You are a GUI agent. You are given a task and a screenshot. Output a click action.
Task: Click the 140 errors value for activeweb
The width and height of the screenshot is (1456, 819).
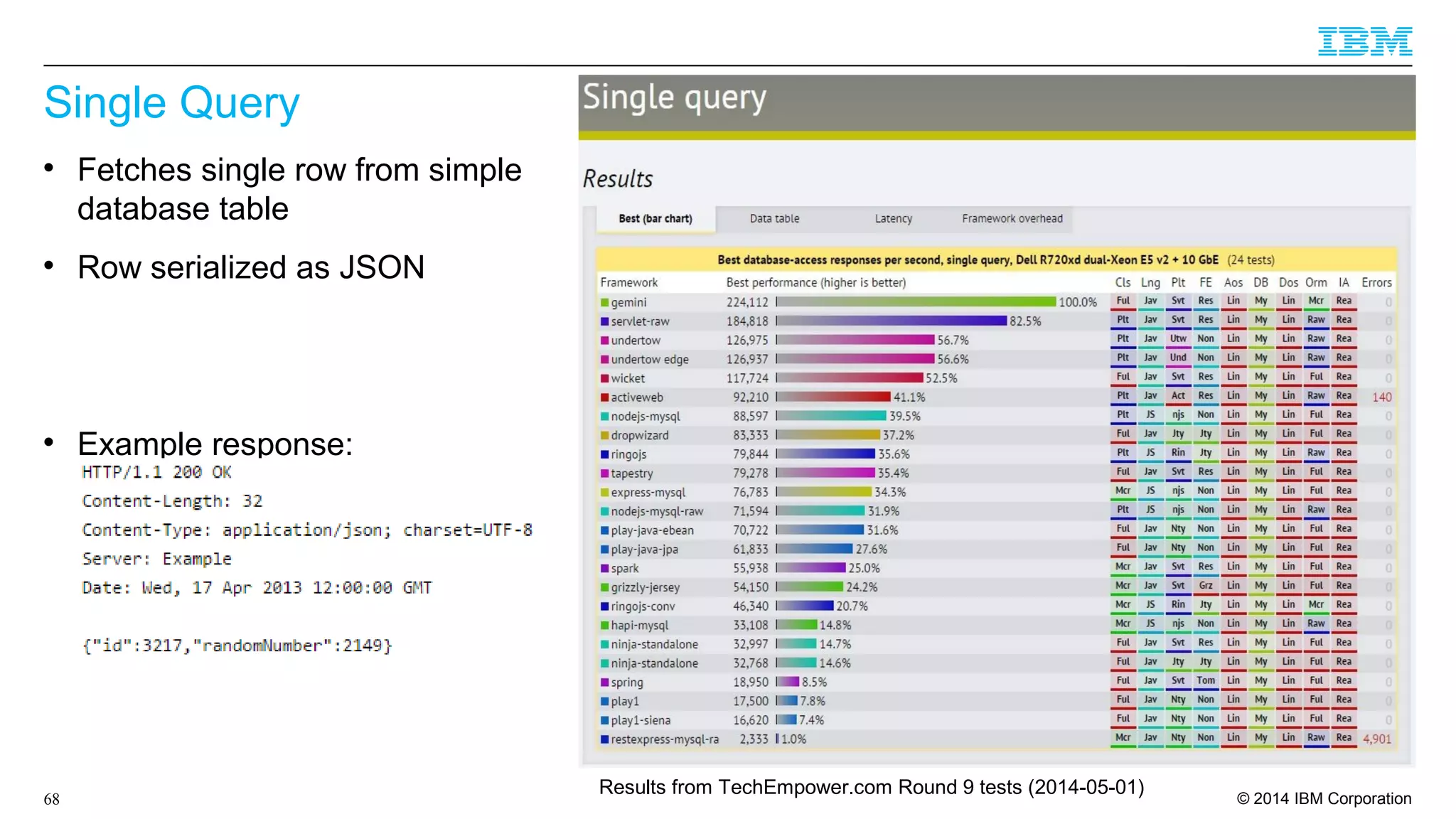coord(1381,397)
